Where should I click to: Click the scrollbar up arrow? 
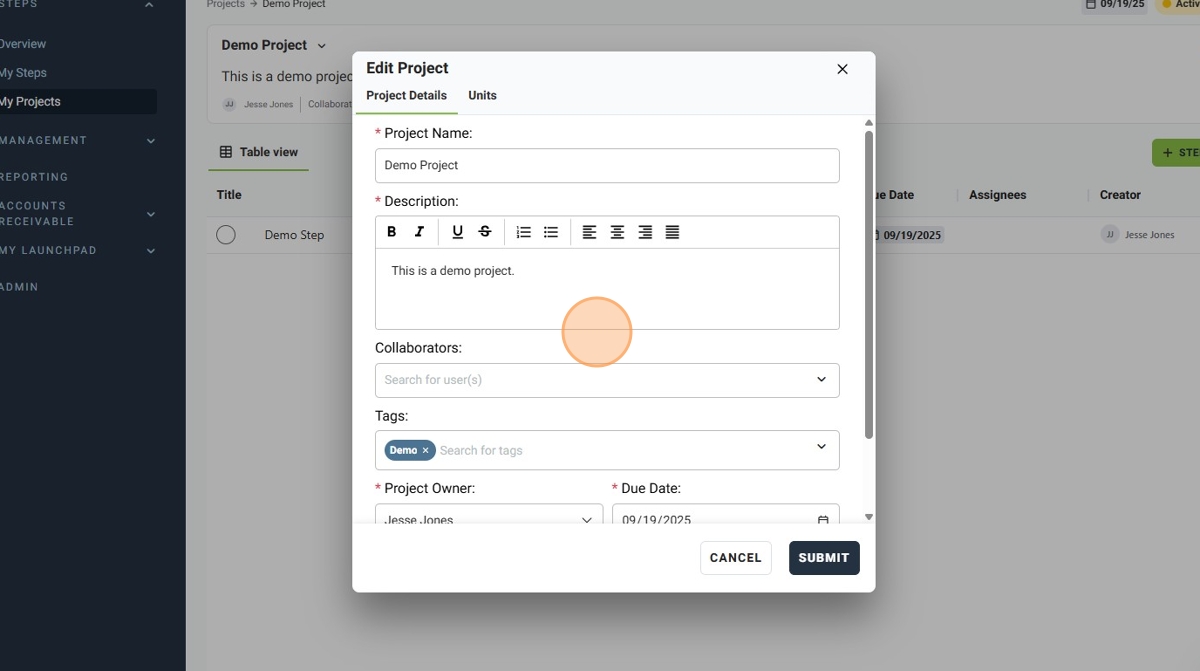[x=868, y=123]
